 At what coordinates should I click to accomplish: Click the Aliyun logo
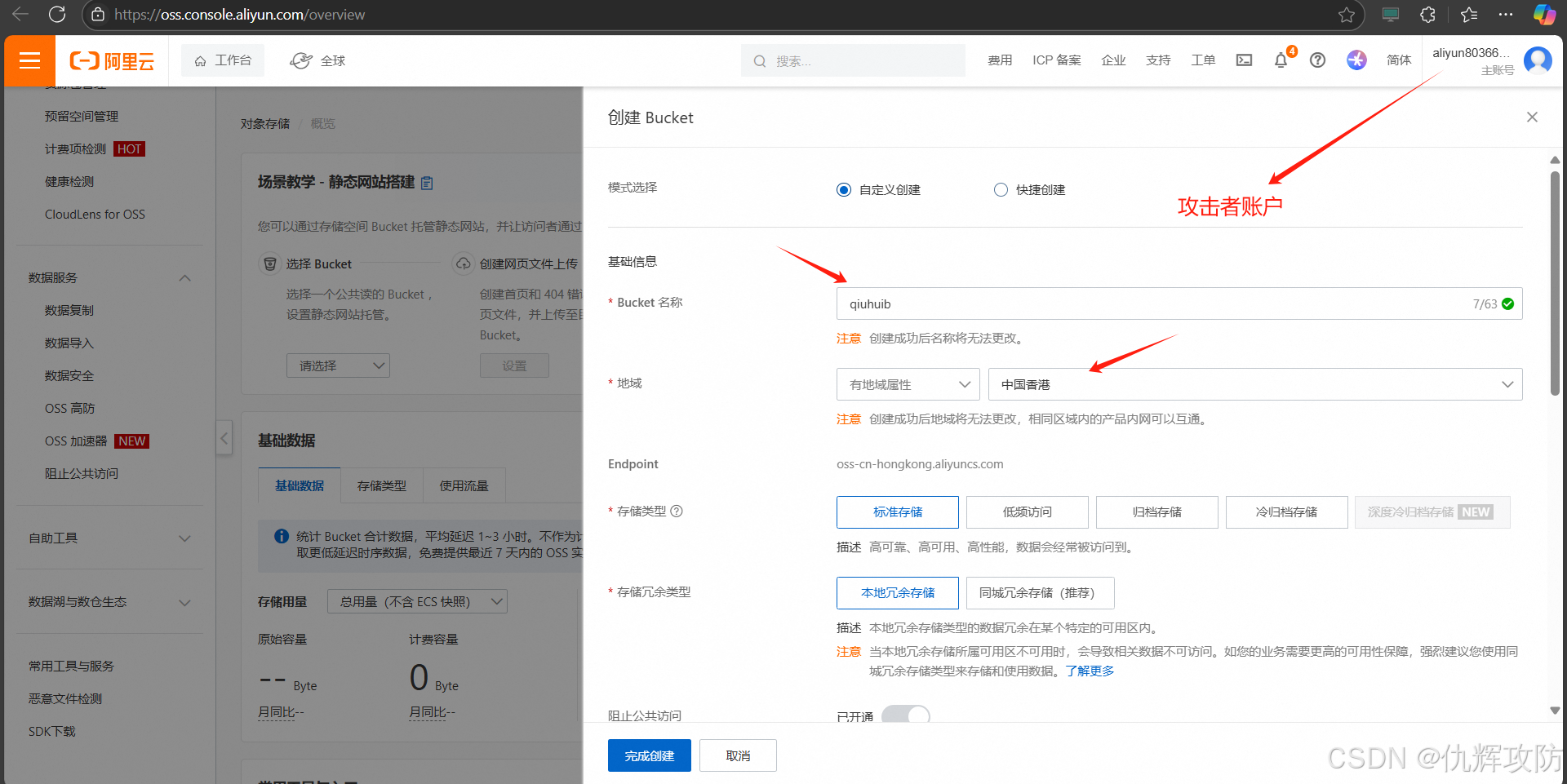pos(112,61)
